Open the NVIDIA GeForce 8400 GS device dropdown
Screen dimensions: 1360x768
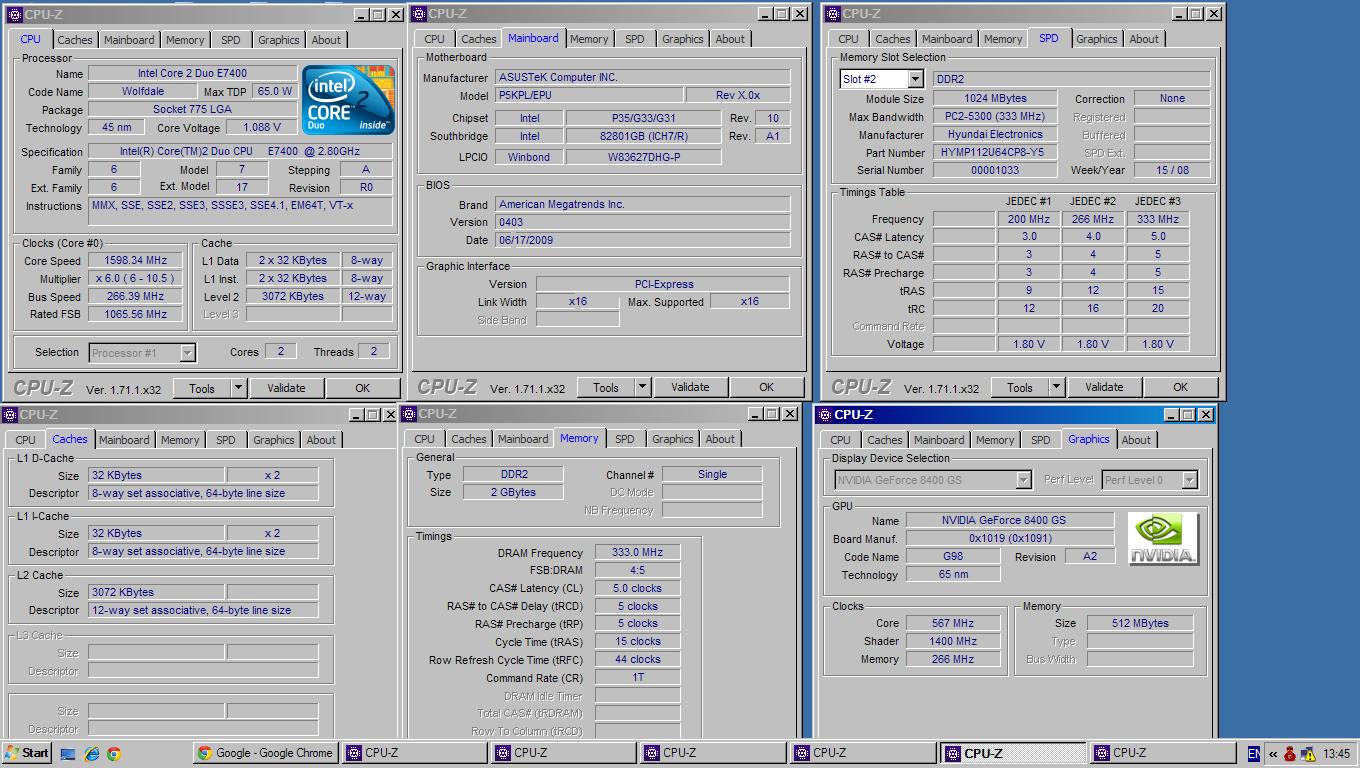point(1023,480)
